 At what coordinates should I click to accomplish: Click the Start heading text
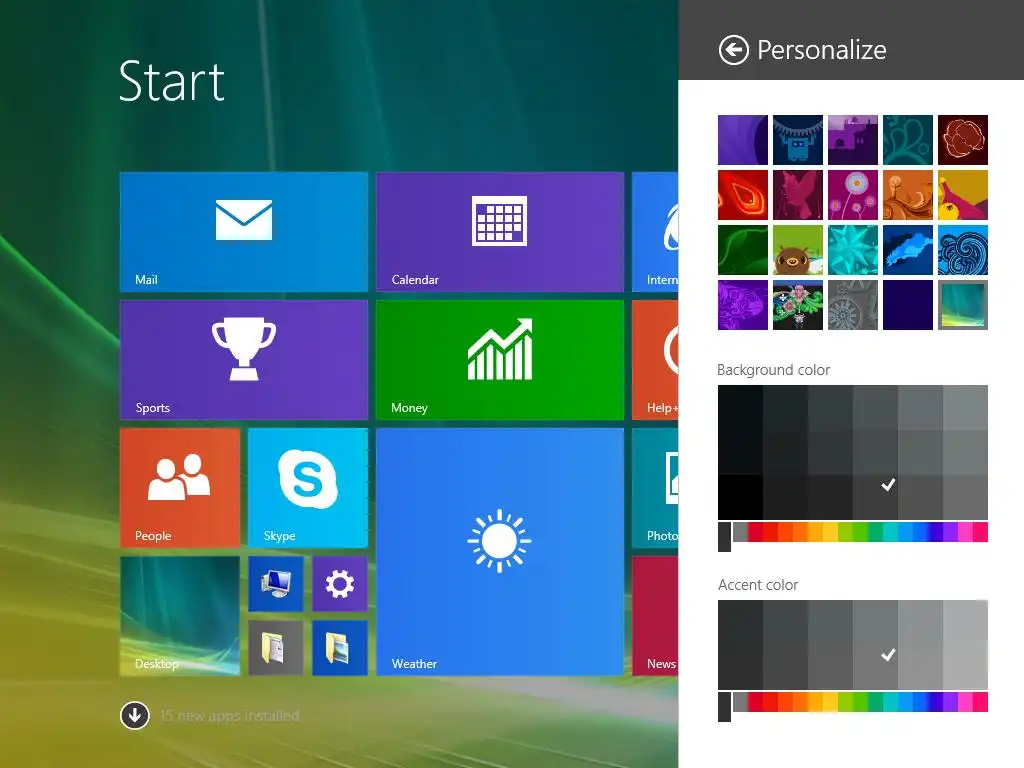(x=172, y=82)
